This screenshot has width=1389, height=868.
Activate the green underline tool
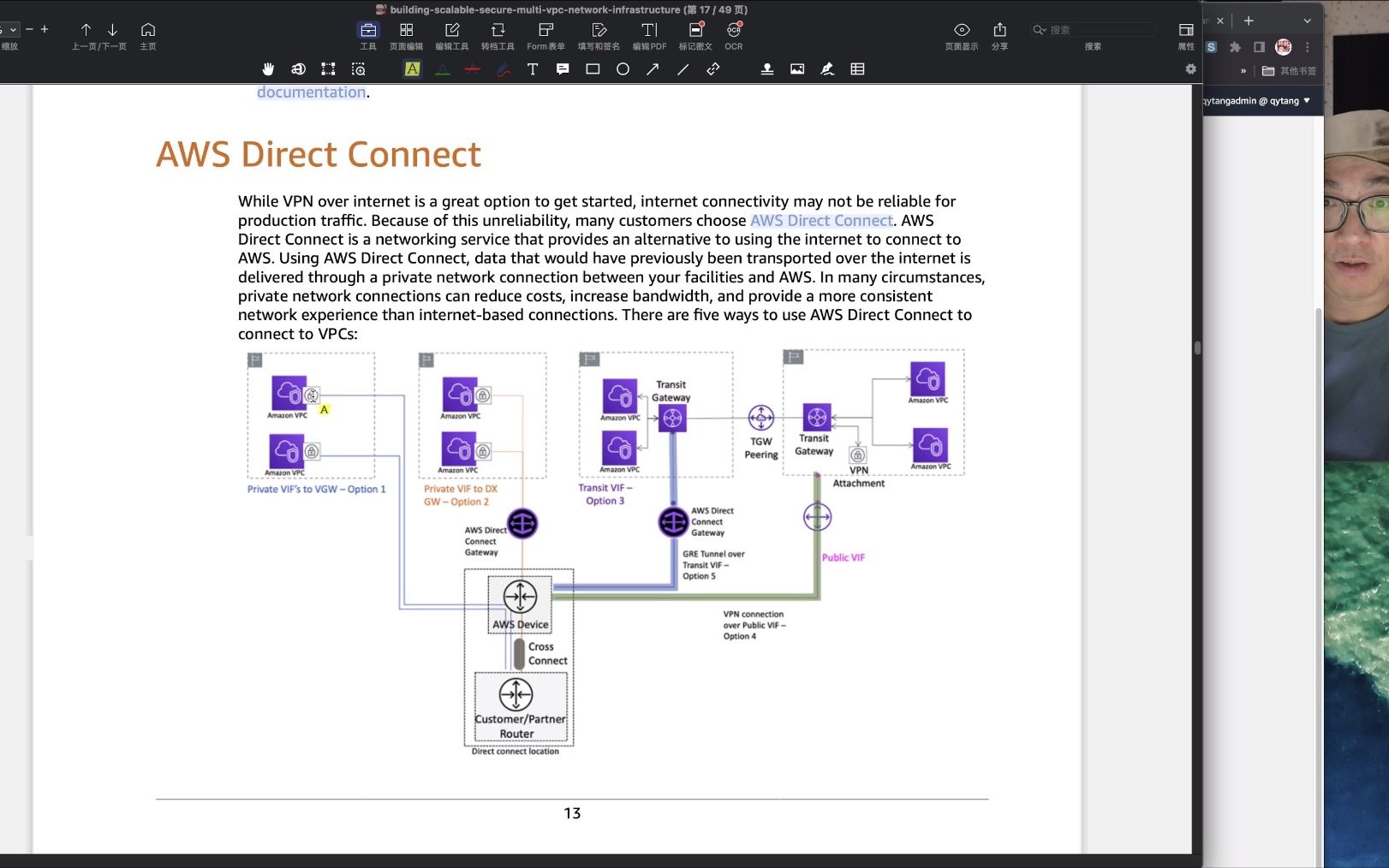pyautogui.click(x=442, y=69)
